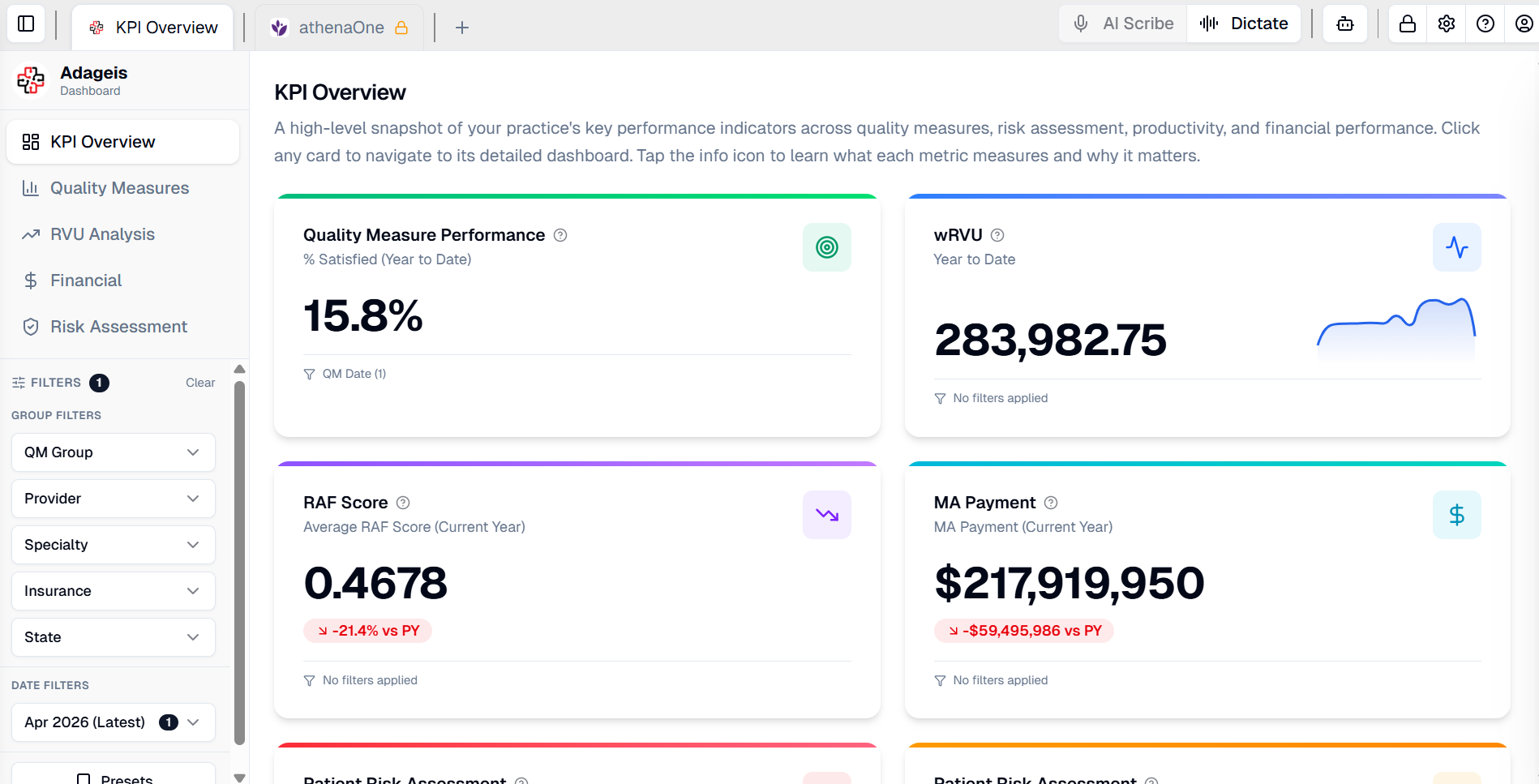Show info for RAF Score
This screenshot has height=784, width=1539.
click(x=403, y=503)
